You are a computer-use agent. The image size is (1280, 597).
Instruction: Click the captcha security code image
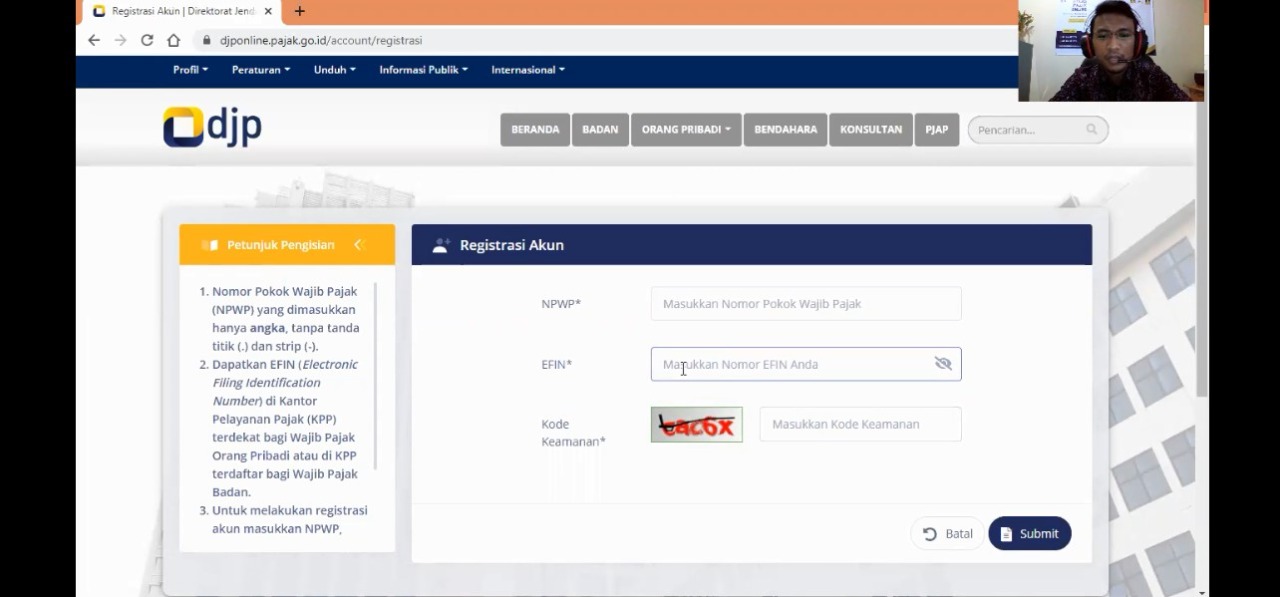(696, 425)
